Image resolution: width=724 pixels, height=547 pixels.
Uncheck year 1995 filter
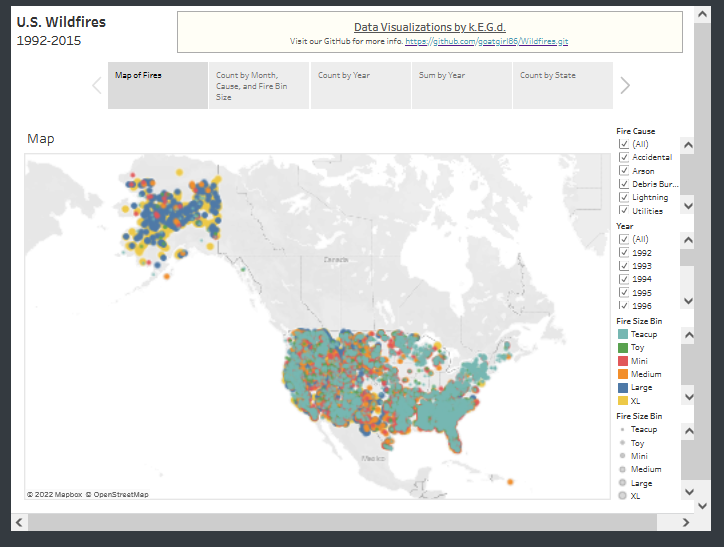[624, 293]
